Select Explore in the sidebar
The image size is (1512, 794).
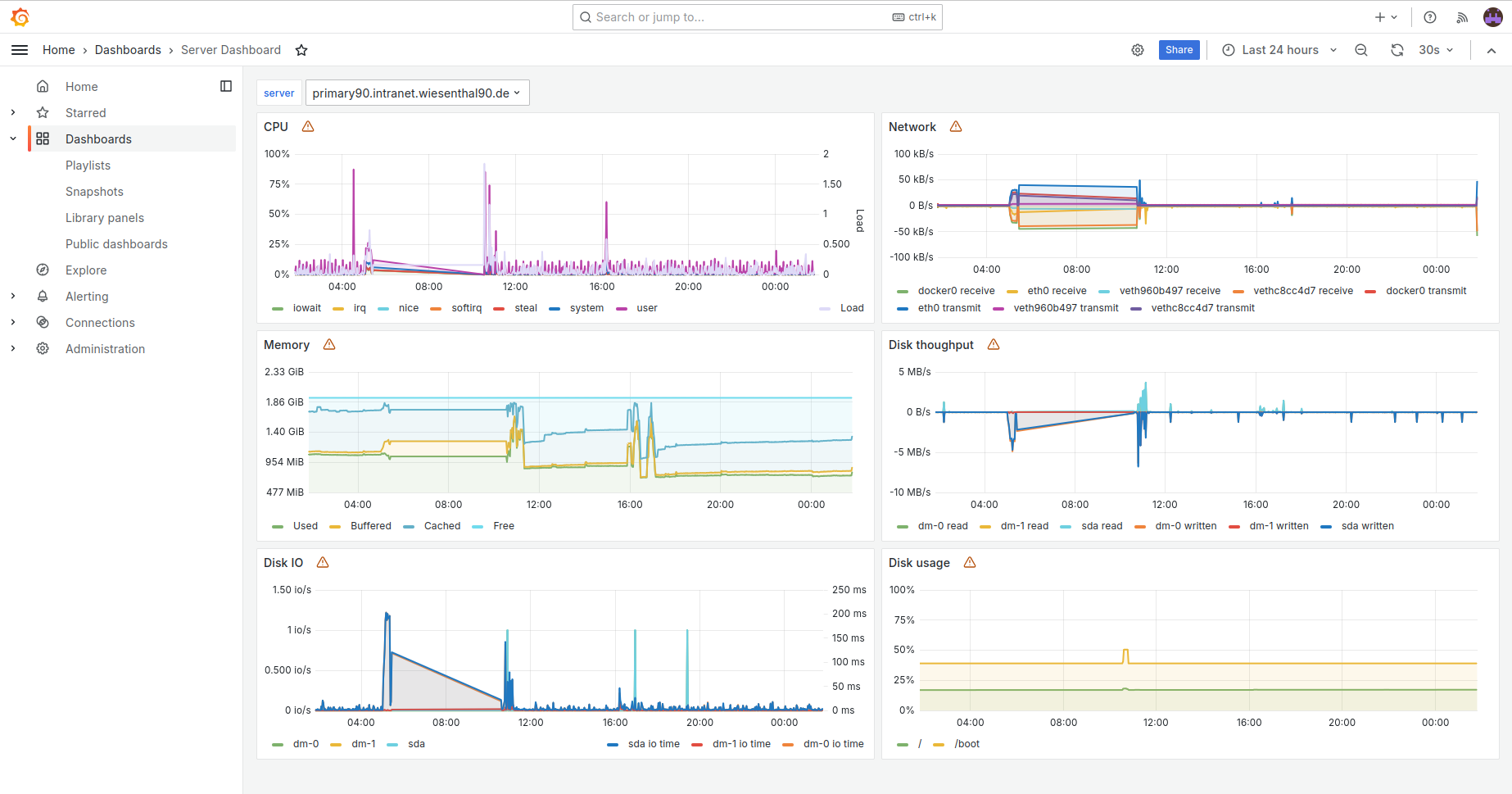(x=86, y=270)
